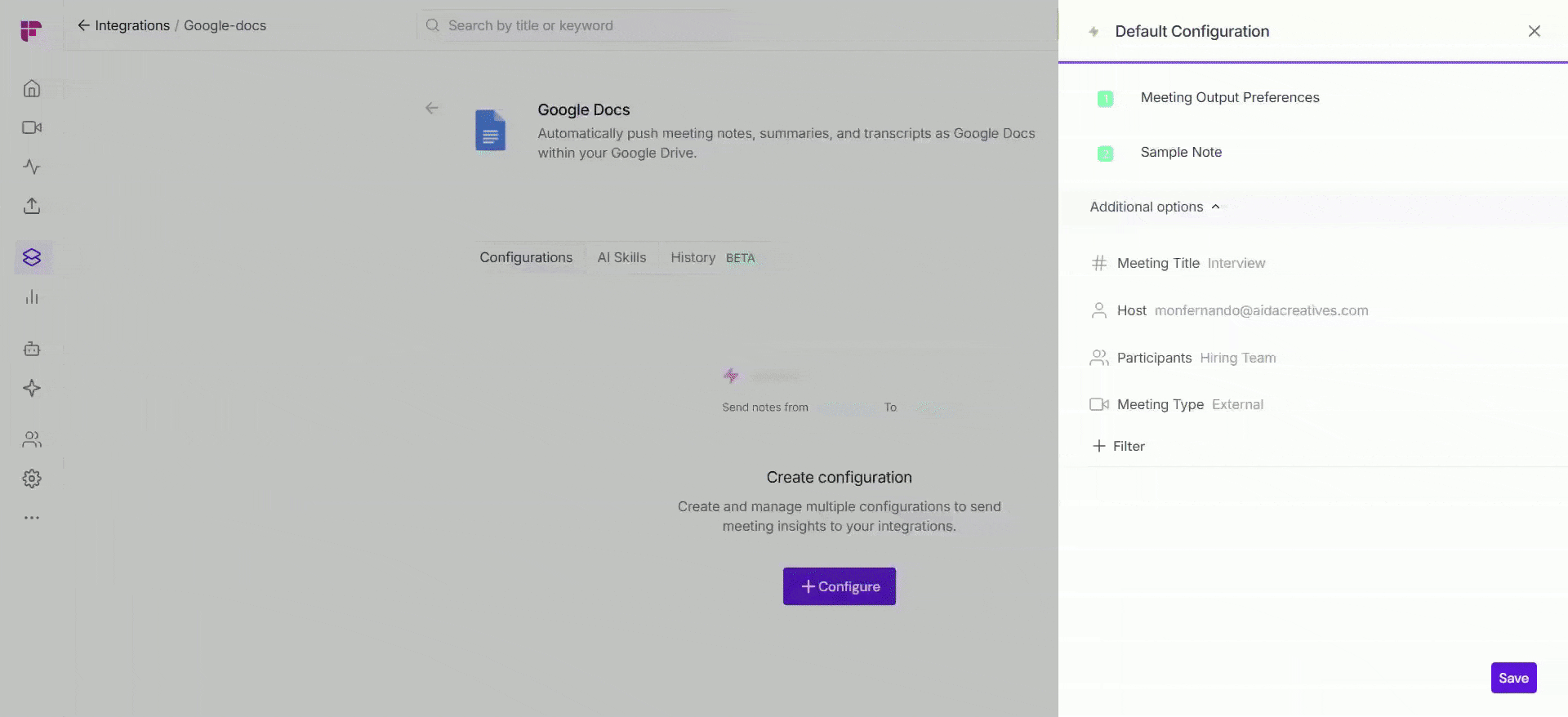Open the Home icon in sidebar
This screenshot has width=1568, height=717.
point(32,88)
